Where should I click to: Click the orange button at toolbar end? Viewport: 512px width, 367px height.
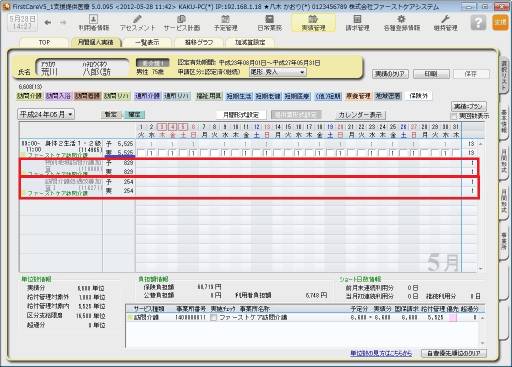500,22
